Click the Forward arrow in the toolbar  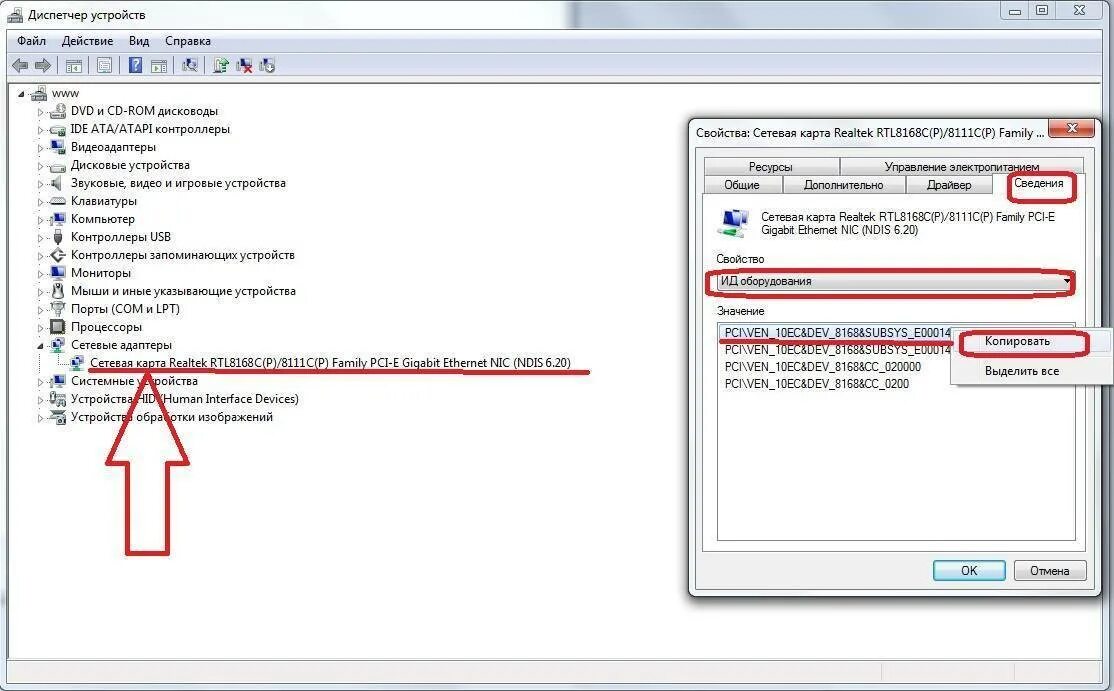[x=43, y=66]
